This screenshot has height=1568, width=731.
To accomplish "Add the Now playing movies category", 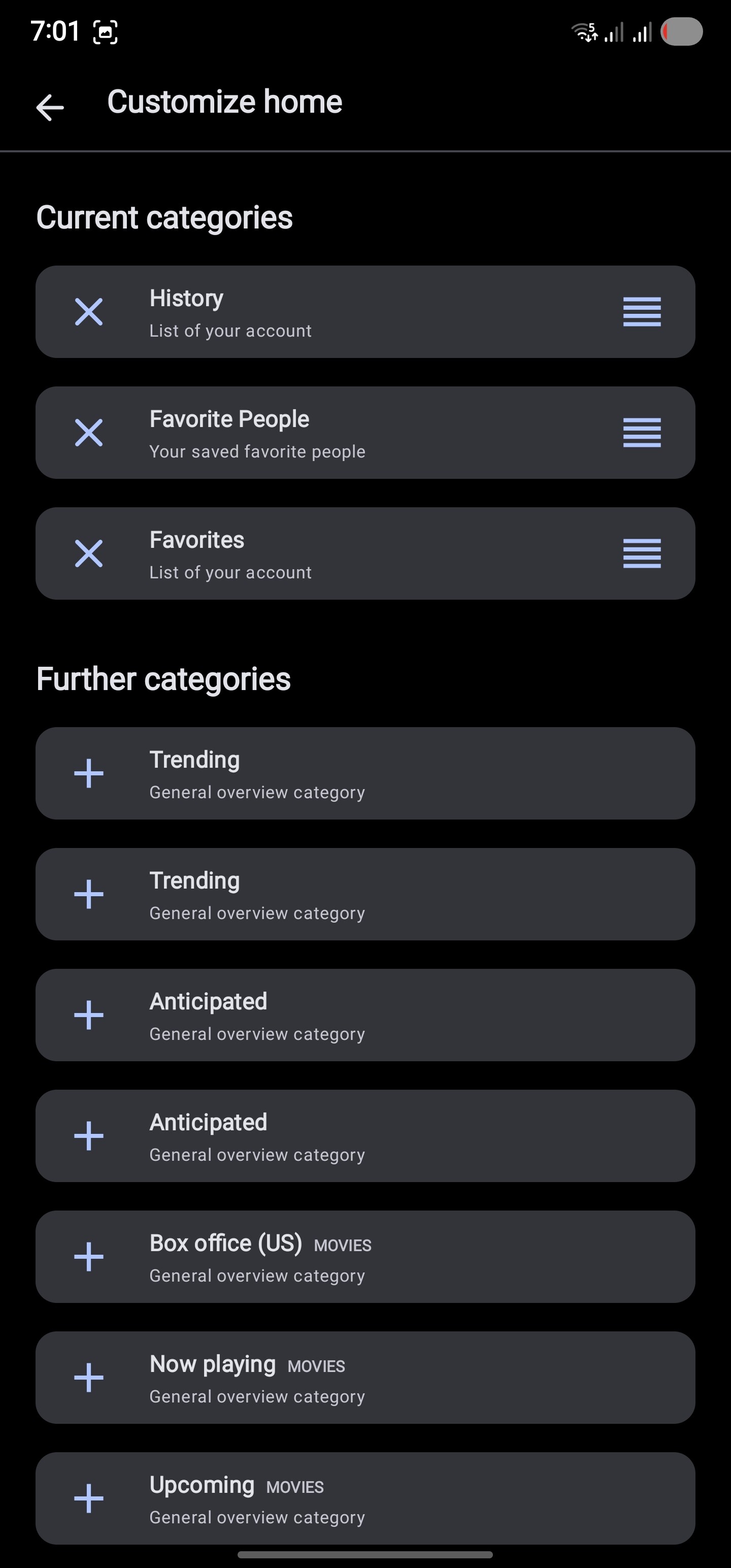I will pyautogui.click(x=89, y=1378).
